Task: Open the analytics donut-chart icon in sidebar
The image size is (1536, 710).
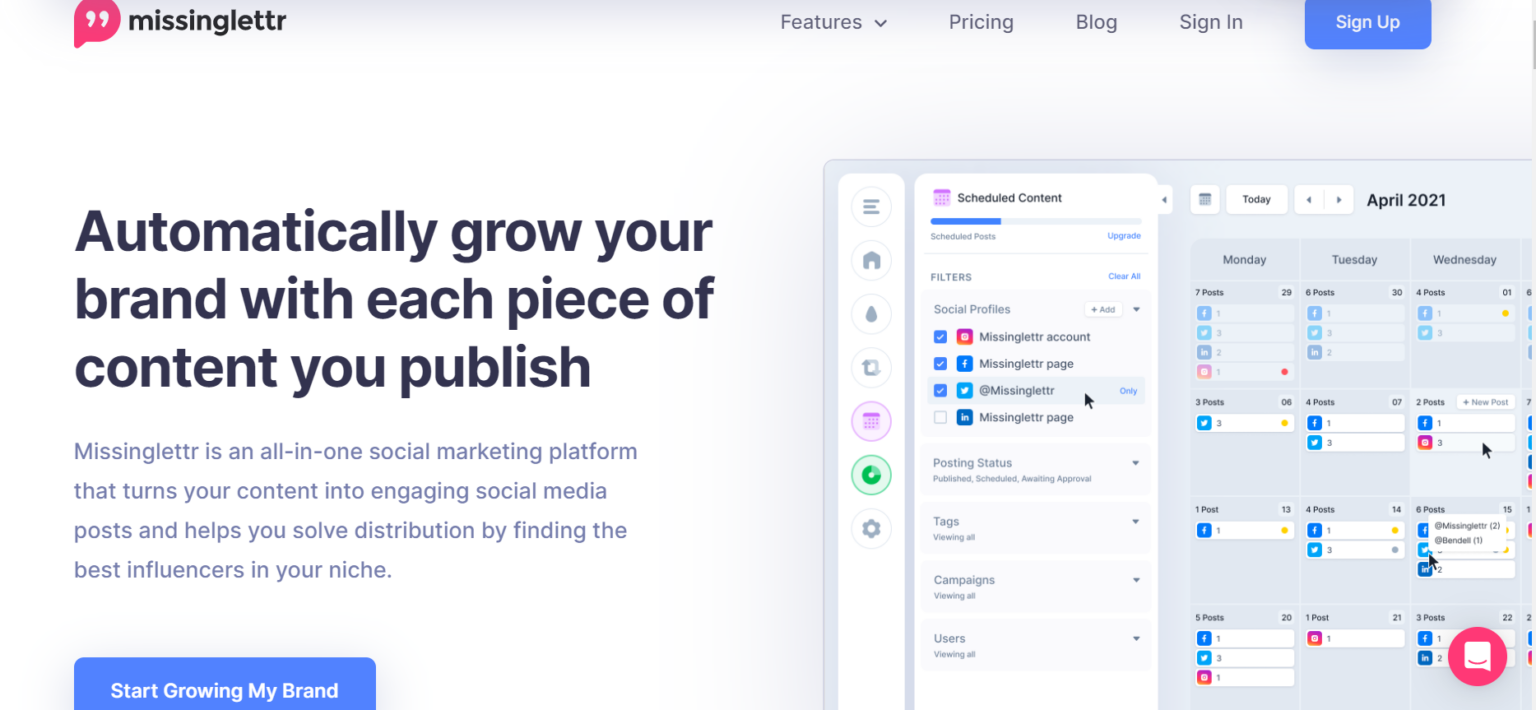Action: (x=870, y=474)
